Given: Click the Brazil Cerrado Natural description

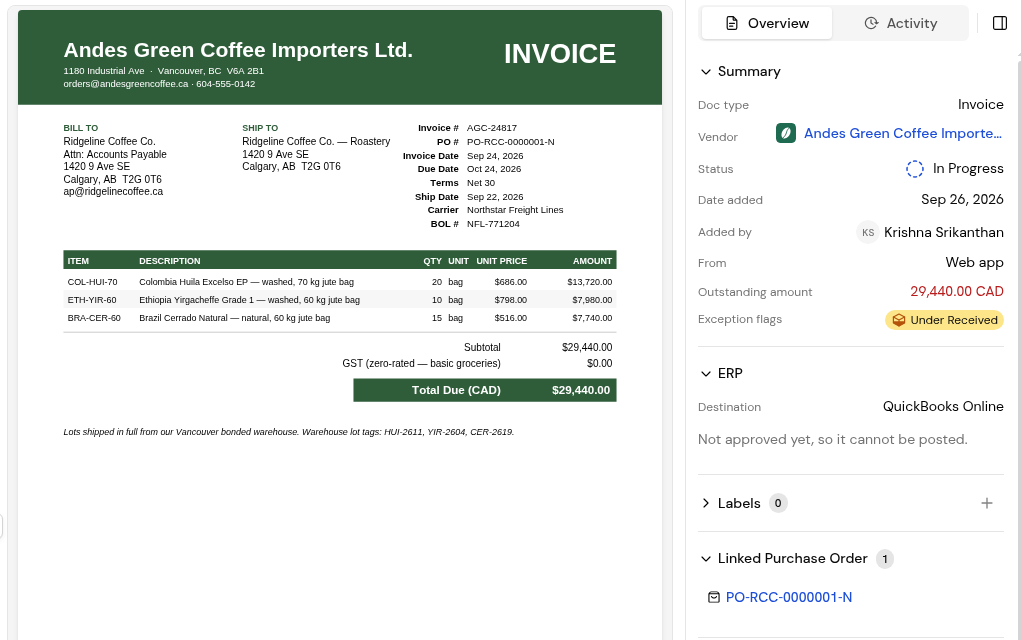Looking at the screenshot, I should tap(234, 318).
